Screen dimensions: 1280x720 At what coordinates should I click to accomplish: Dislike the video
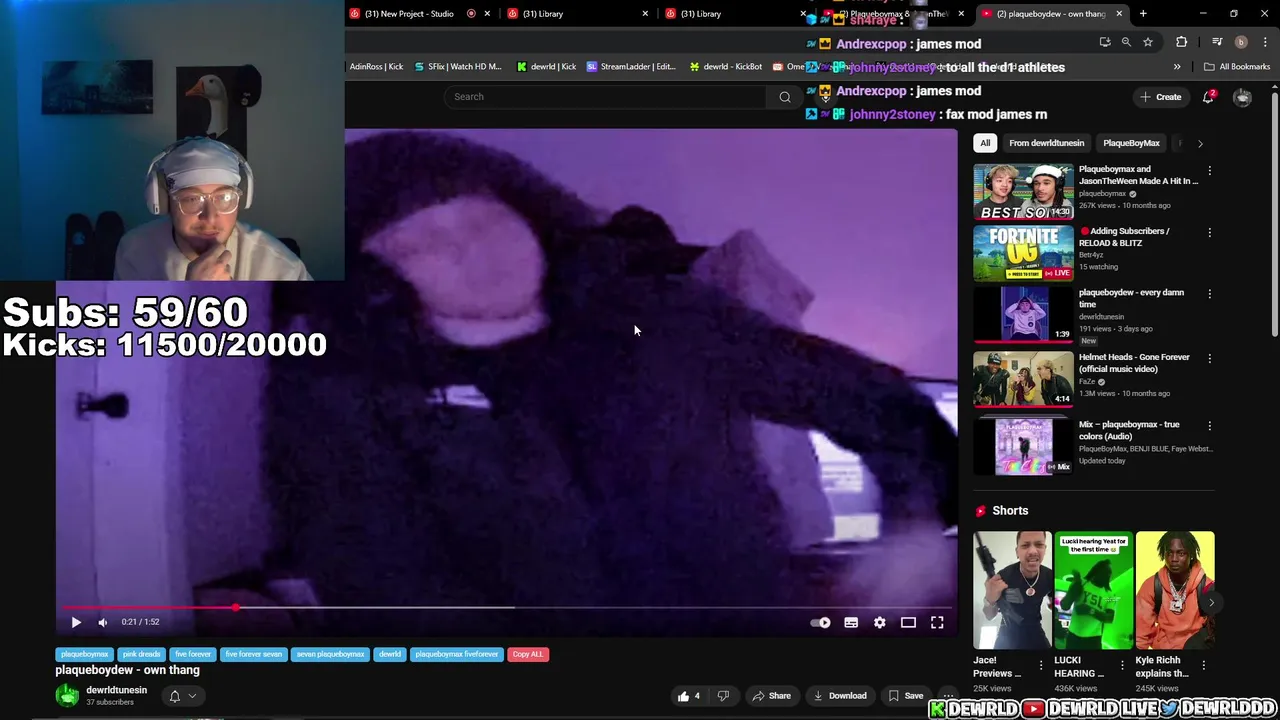tap(723, 696)
